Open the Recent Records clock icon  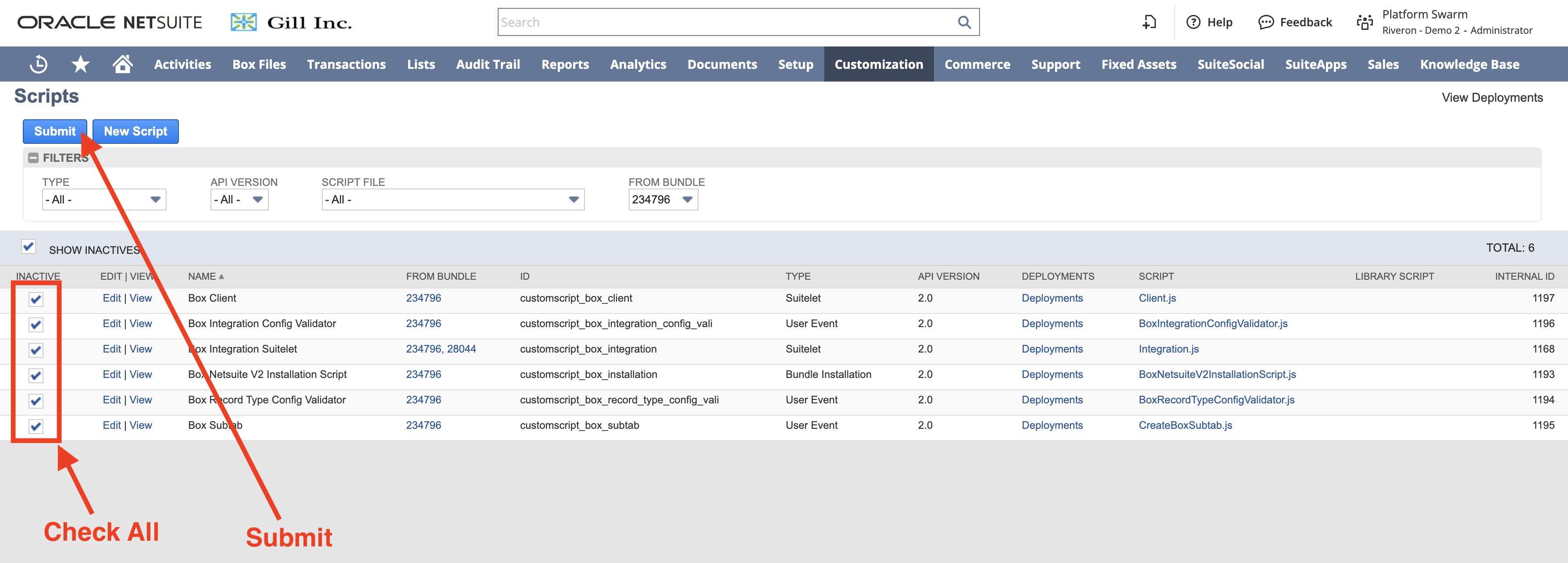pos(38,64)
